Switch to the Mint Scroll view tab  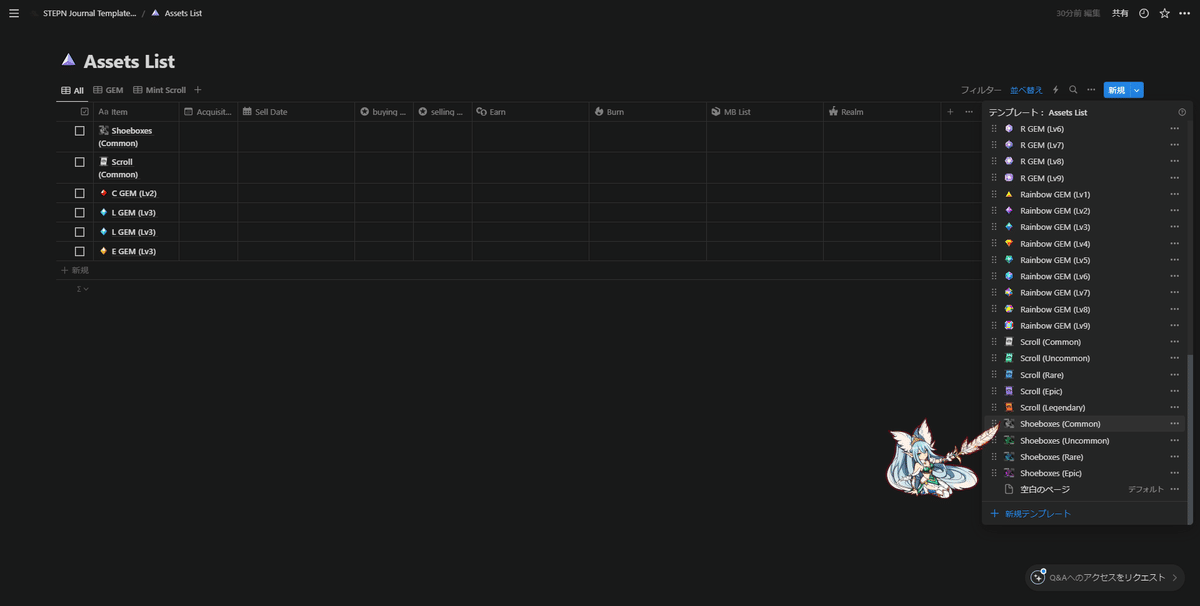(x=159, y=90)
